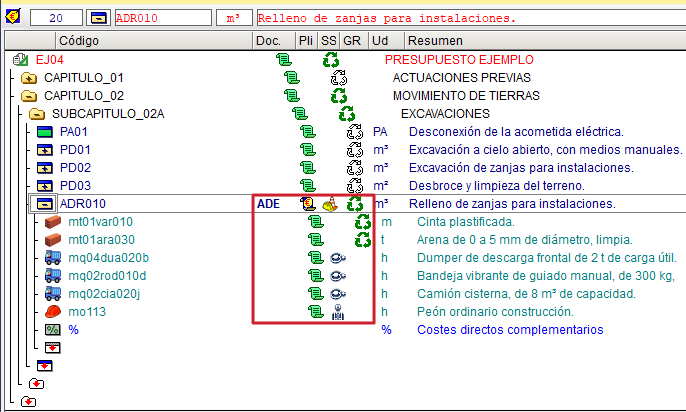686x412 pixels.
Task: Select the CAPITULO_01 code text
Action: [x=84, y=78]
